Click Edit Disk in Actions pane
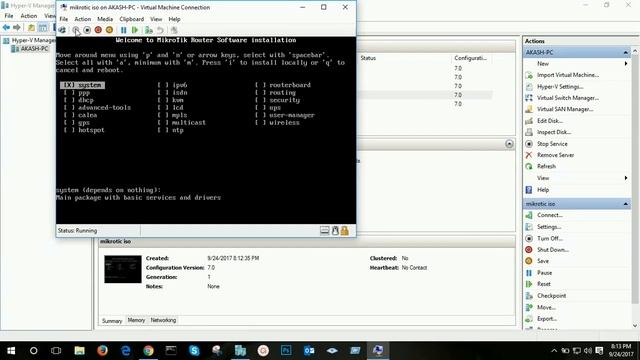Viewport: 640px width, 360px height. click(x=549, y=121)
